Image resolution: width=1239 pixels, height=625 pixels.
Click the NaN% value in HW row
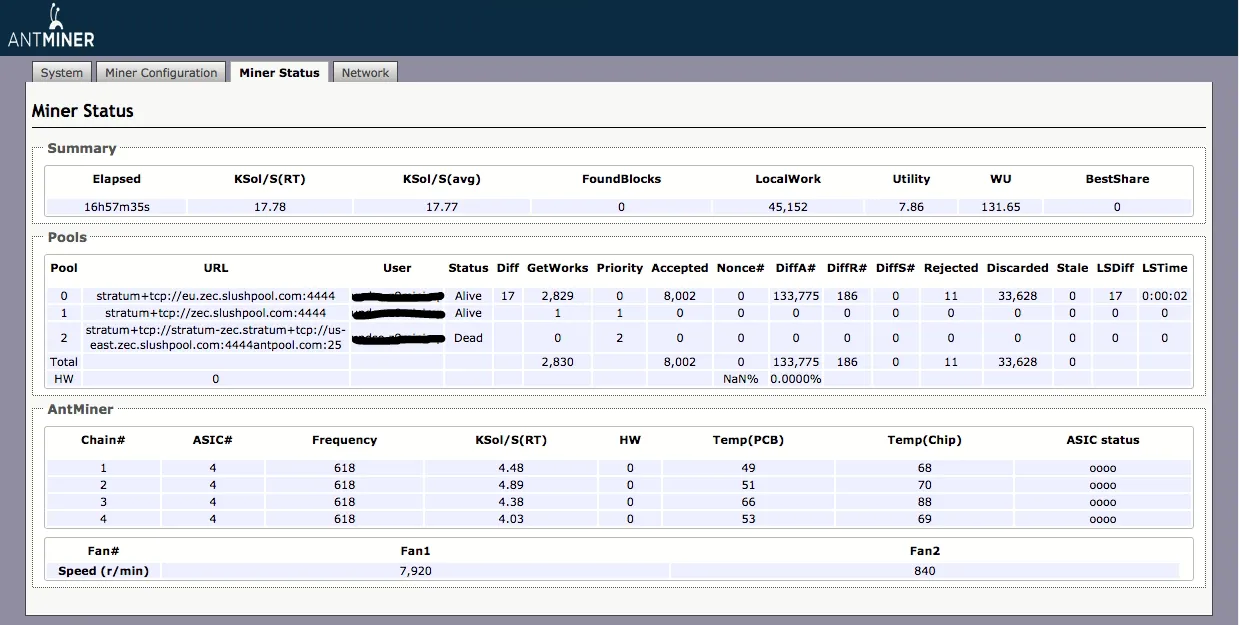740,379
